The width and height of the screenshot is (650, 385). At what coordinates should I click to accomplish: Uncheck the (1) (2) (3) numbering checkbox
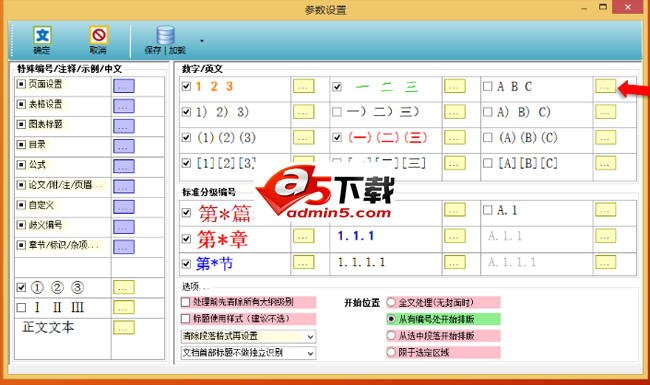(x=186, y=137)
